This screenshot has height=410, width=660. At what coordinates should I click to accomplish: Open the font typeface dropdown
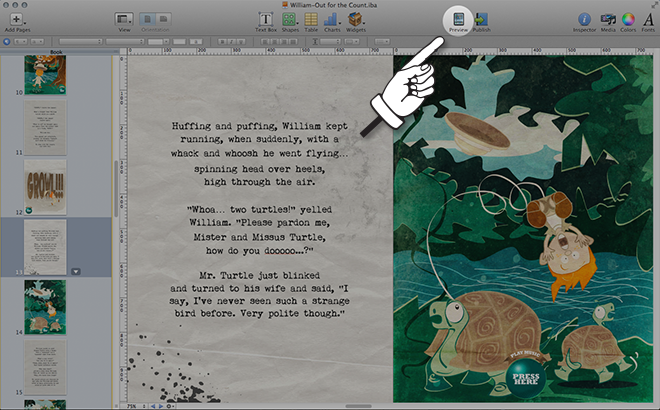point(125,41)
